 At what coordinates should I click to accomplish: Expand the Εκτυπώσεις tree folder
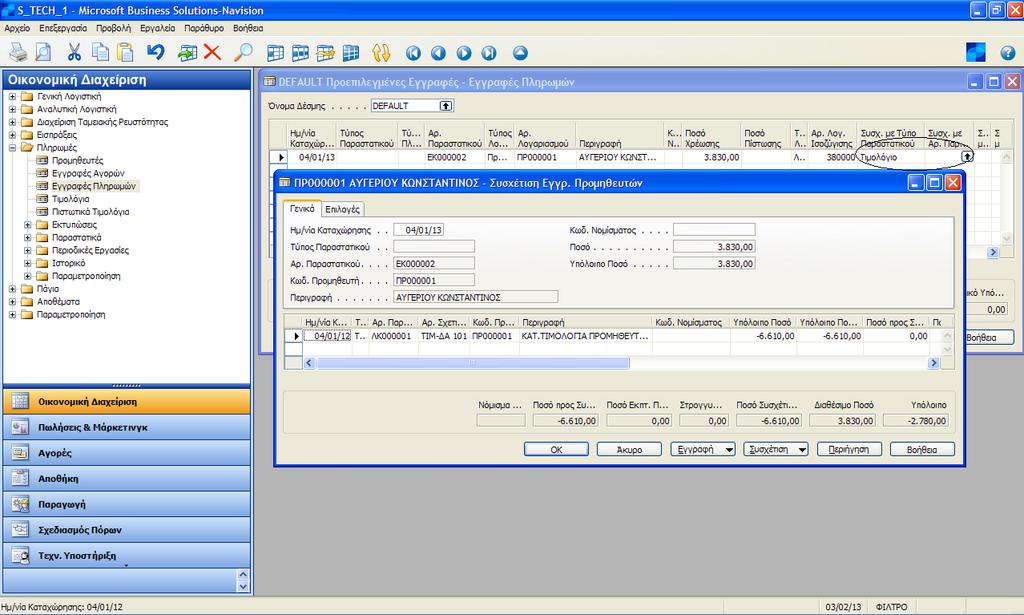click(x=27, y=225)
